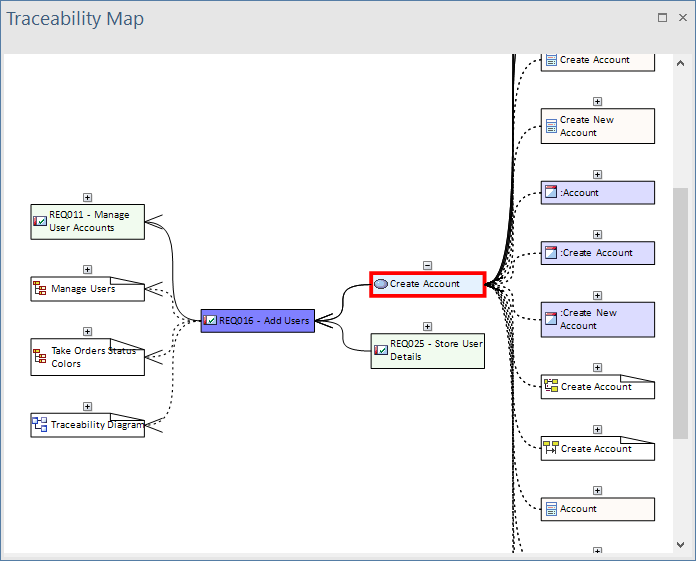This screenshot has width=696, height=561.
Task: Click the vertical scrollbar up arrow
Action: 680,63
